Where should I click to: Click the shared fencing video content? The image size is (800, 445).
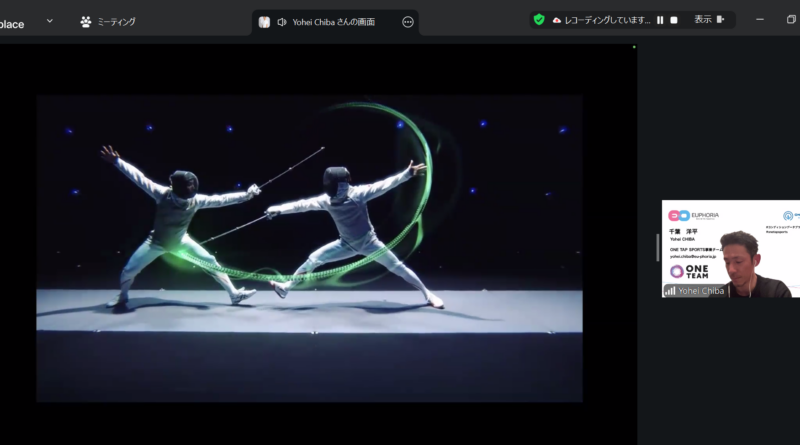309,248
